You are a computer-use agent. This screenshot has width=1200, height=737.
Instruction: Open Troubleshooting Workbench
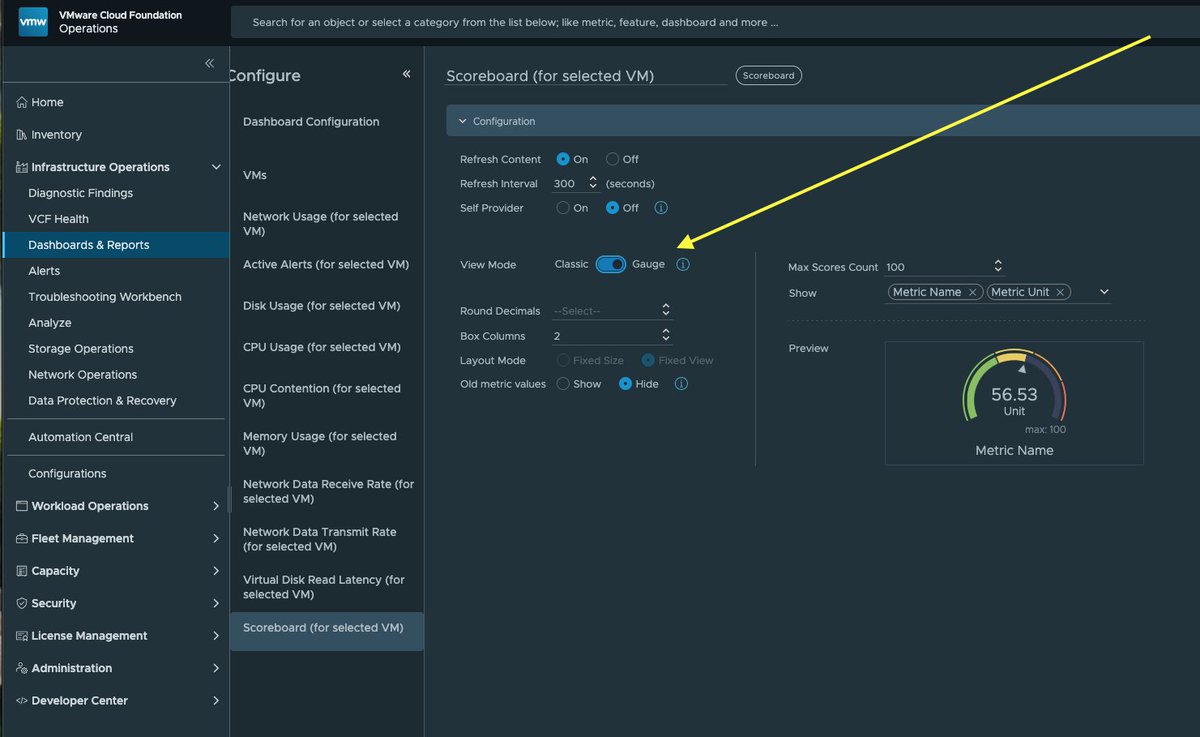click(x=105, y=297)
